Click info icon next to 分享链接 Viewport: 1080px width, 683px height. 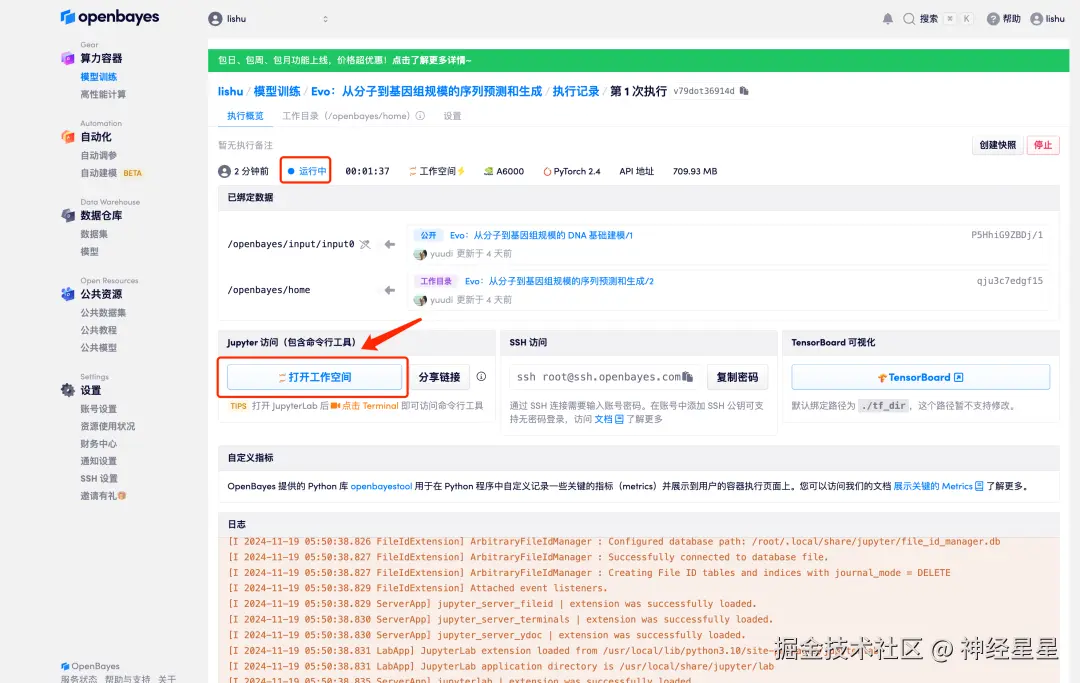tap(481, 377)
